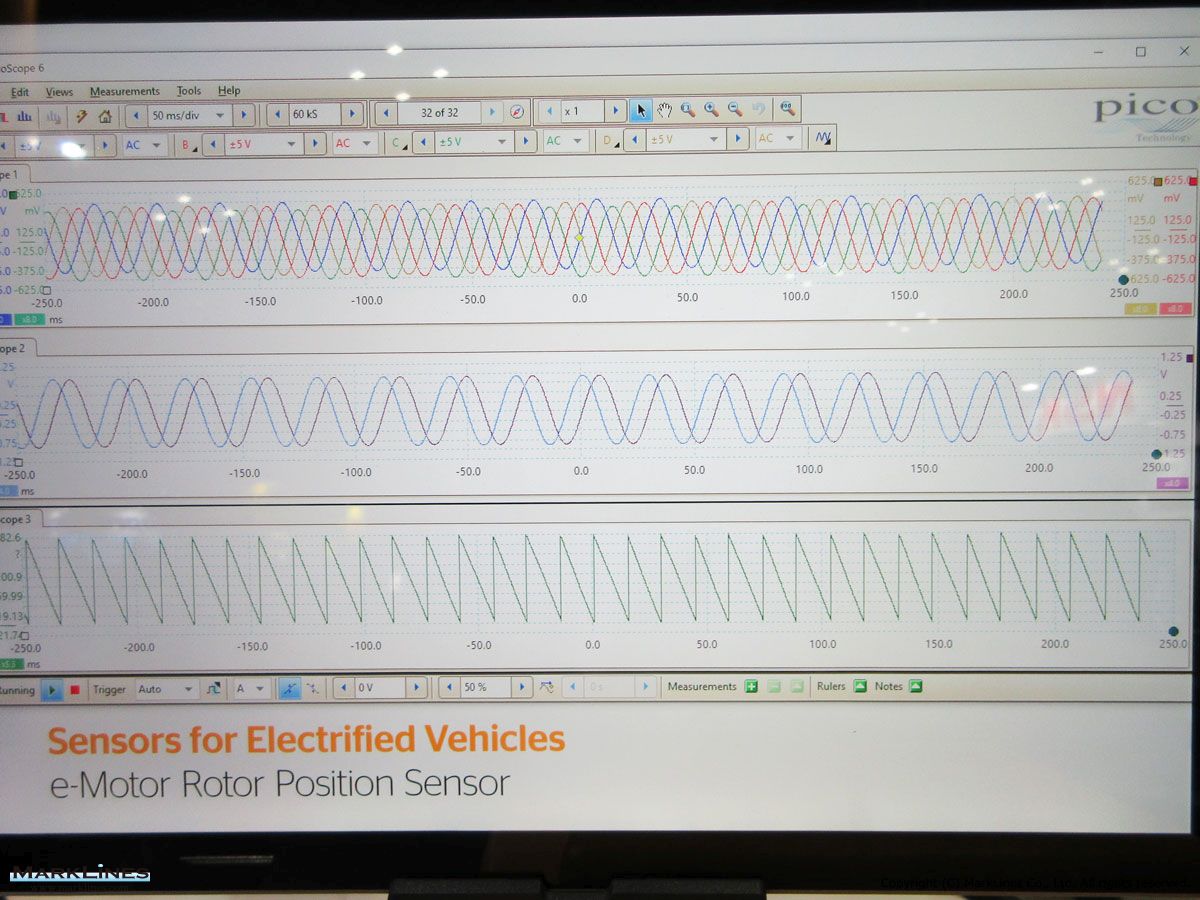
Task: Click the green start capture button
Action: tap(53, 690)
